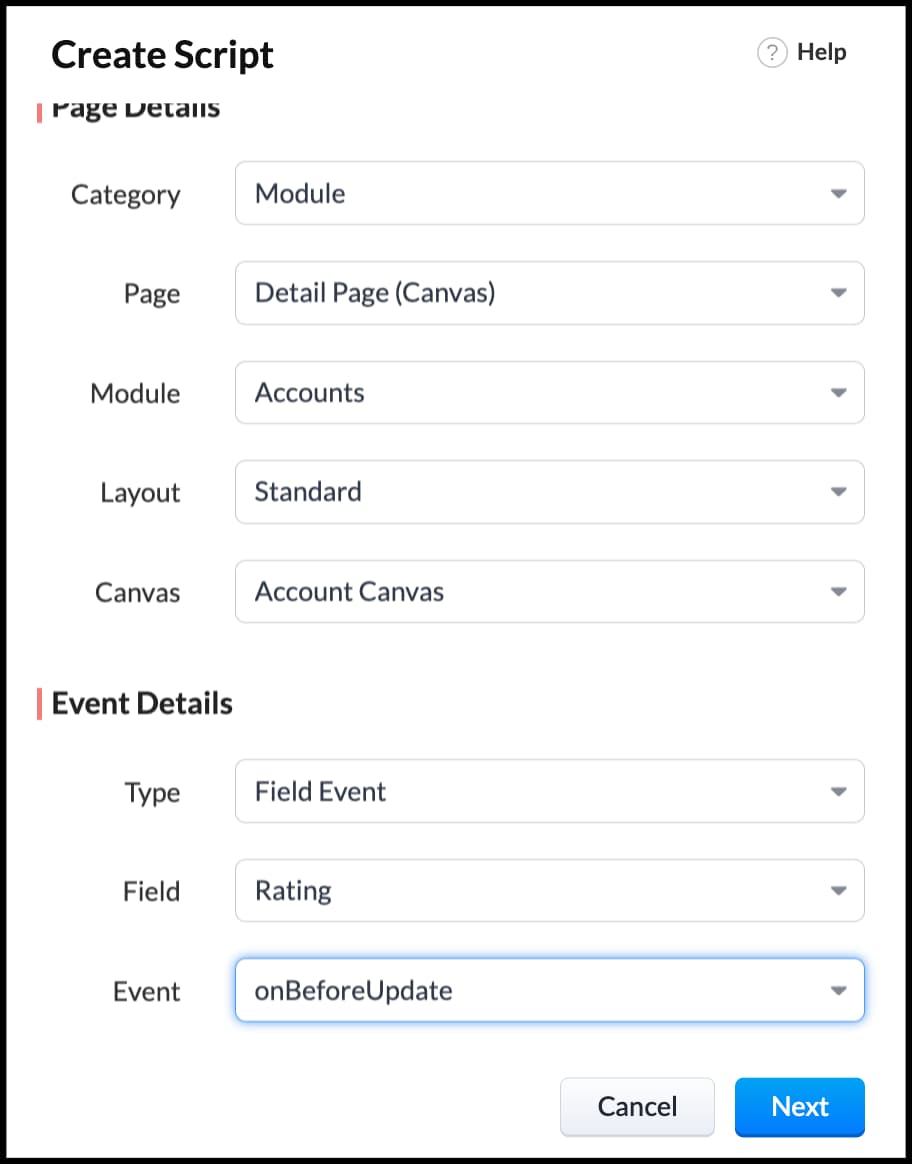912x1164 pixels.
Task: Open the Canvas selector showing Account Canvas
Action: pyautogui.click(x=550, y=592)
